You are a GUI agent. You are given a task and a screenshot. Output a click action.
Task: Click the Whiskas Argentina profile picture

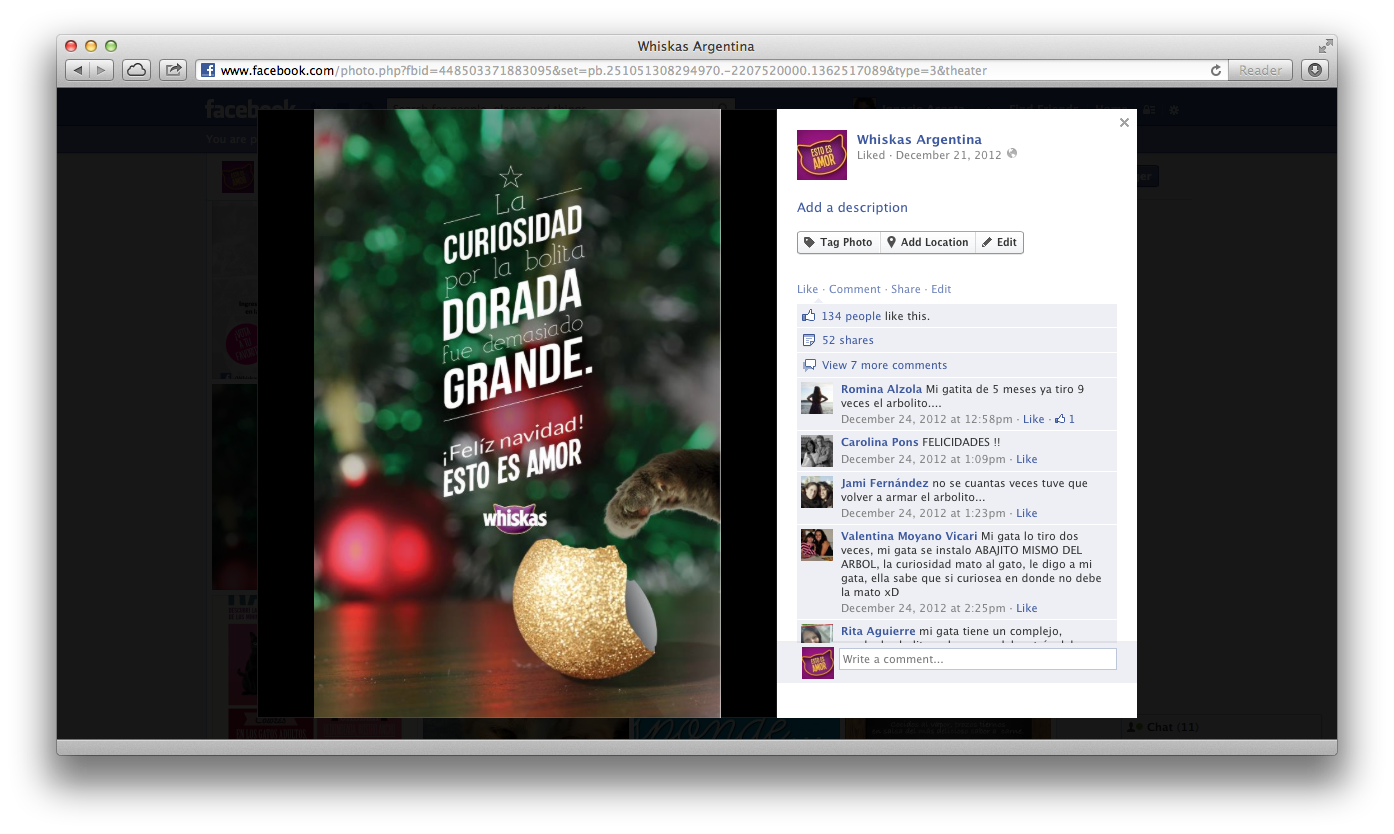click(822, 155)
